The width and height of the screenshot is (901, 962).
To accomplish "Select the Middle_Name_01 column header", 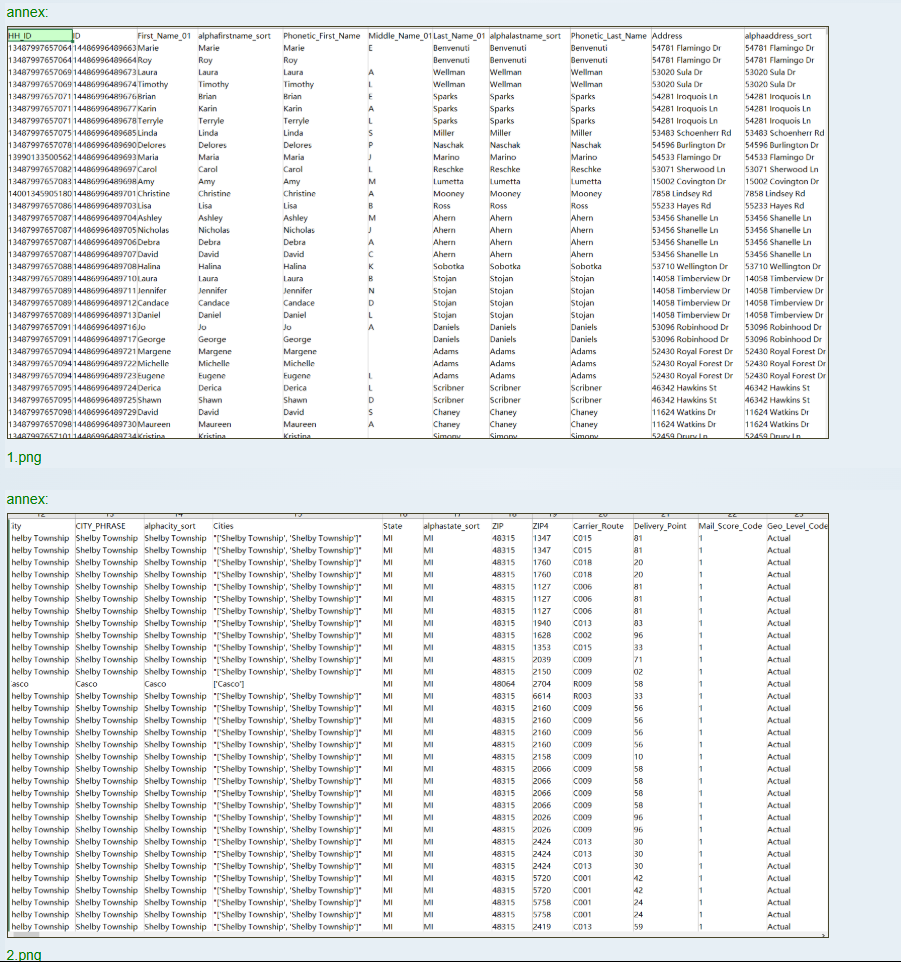I will point(398,36).
